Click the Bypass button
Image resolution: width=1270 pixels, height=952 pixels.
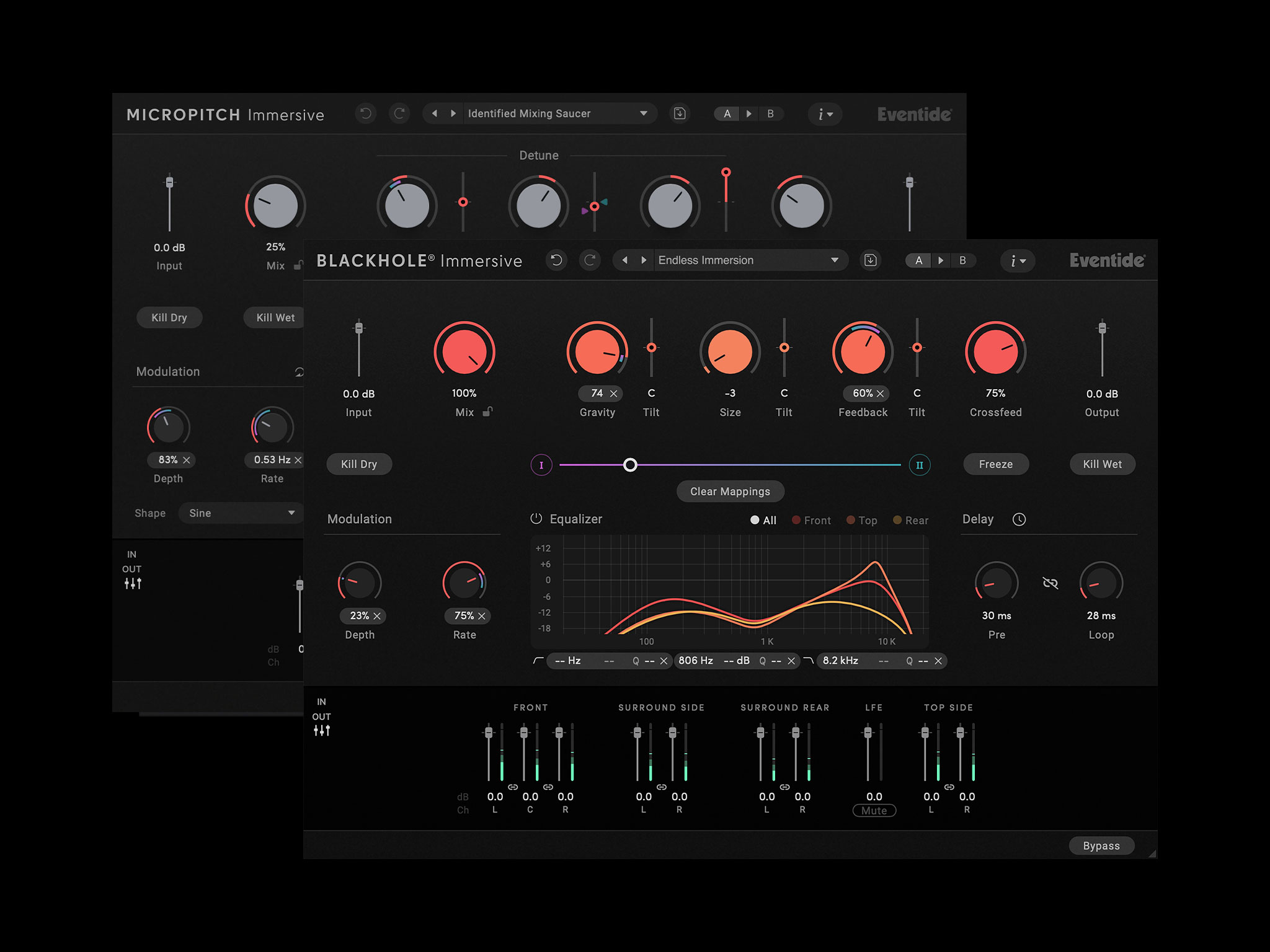click(x=1102, y=846)
